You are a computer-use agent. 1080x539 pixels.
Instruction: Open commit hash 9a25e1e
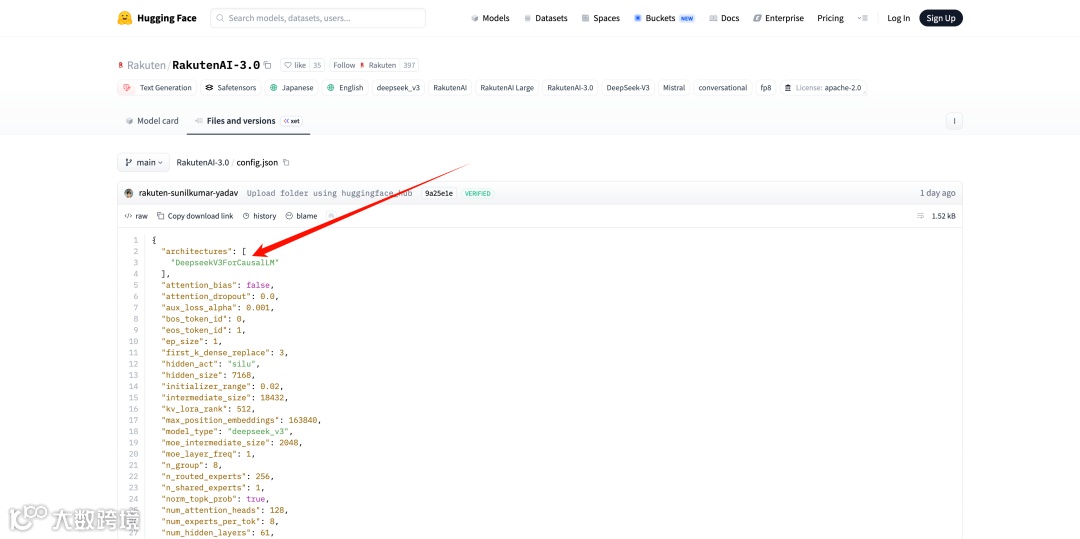coord(439,193)
